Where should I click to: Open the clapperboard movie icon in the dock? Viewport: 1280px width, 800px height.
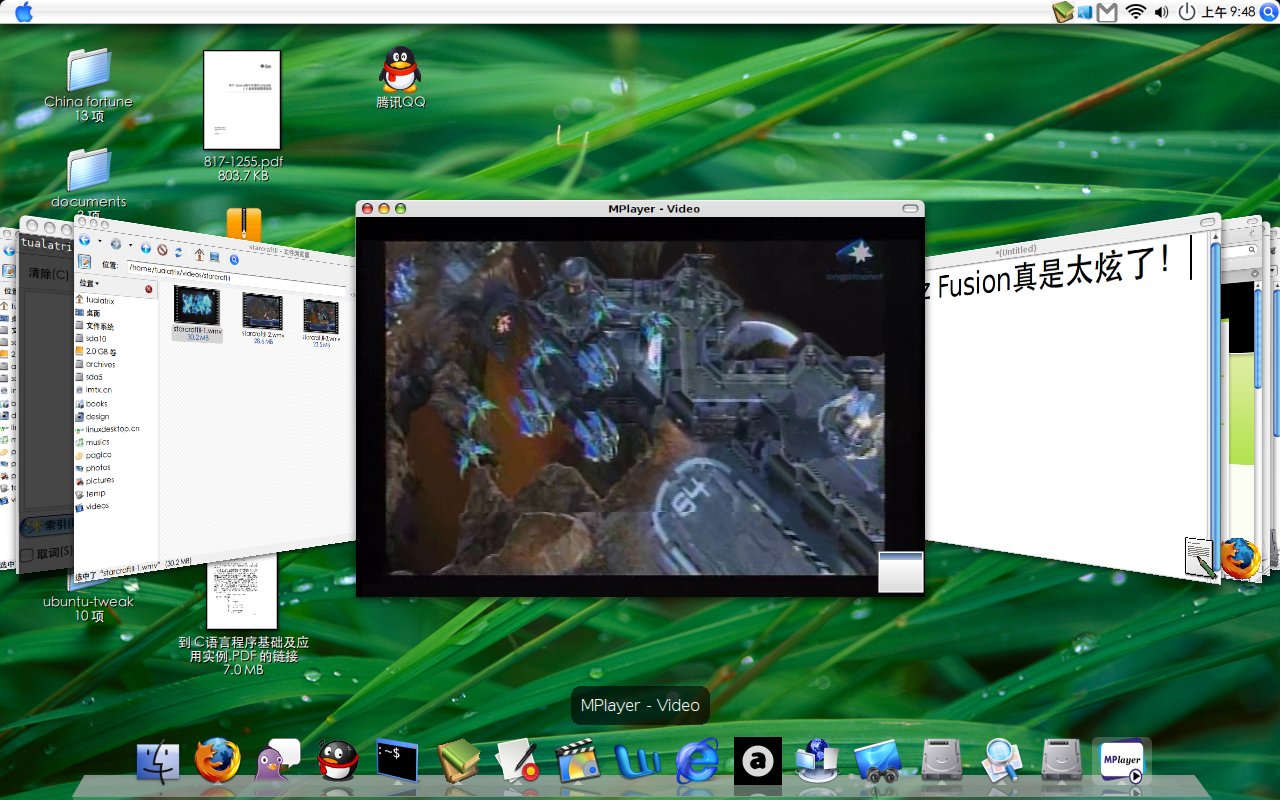point(576,761)
